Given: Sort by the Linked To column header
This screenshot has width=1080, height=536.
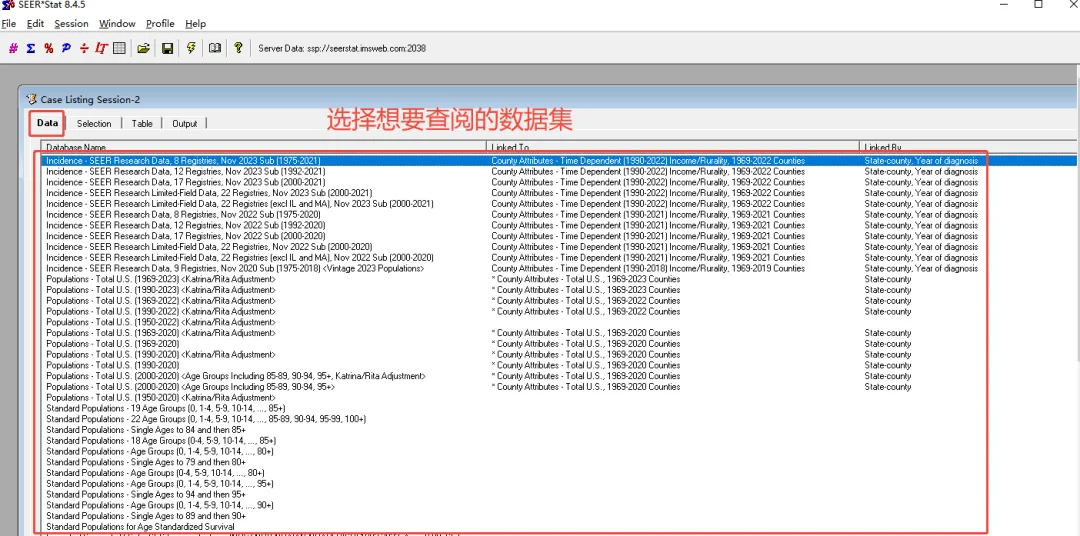Looking at the screenshot, I should pyautogui.click(x=673, y=147).
